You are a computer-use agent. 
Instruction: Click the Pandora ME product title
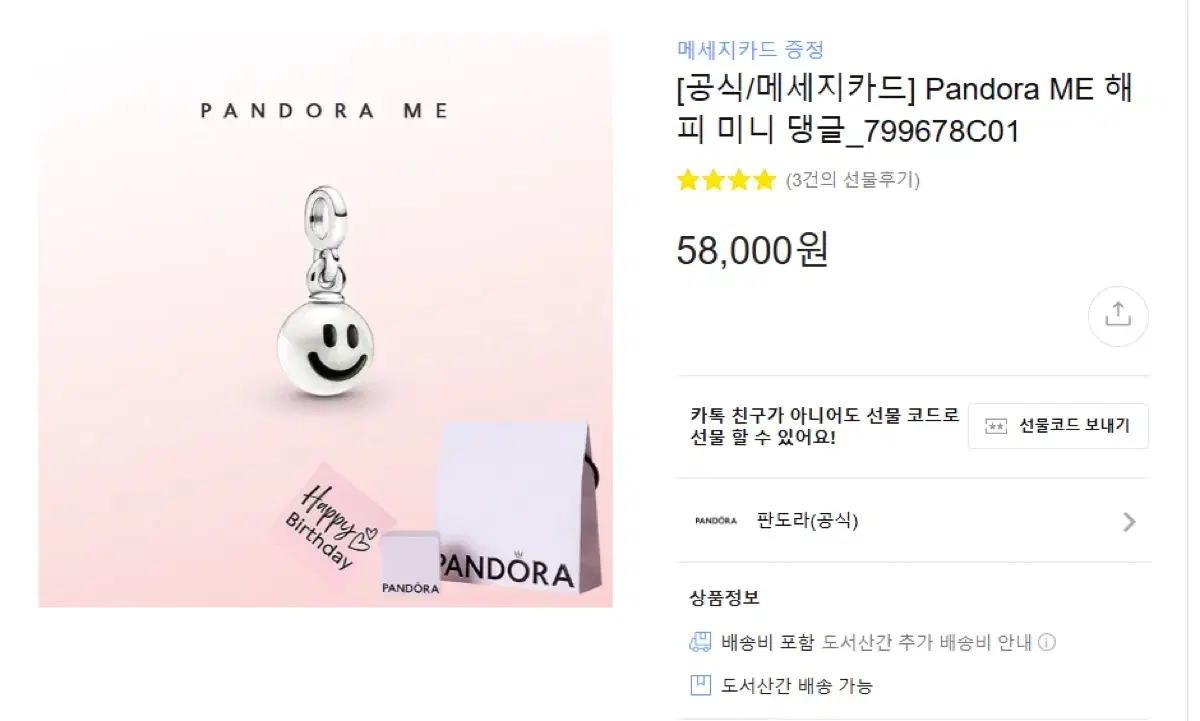(905, 109)
